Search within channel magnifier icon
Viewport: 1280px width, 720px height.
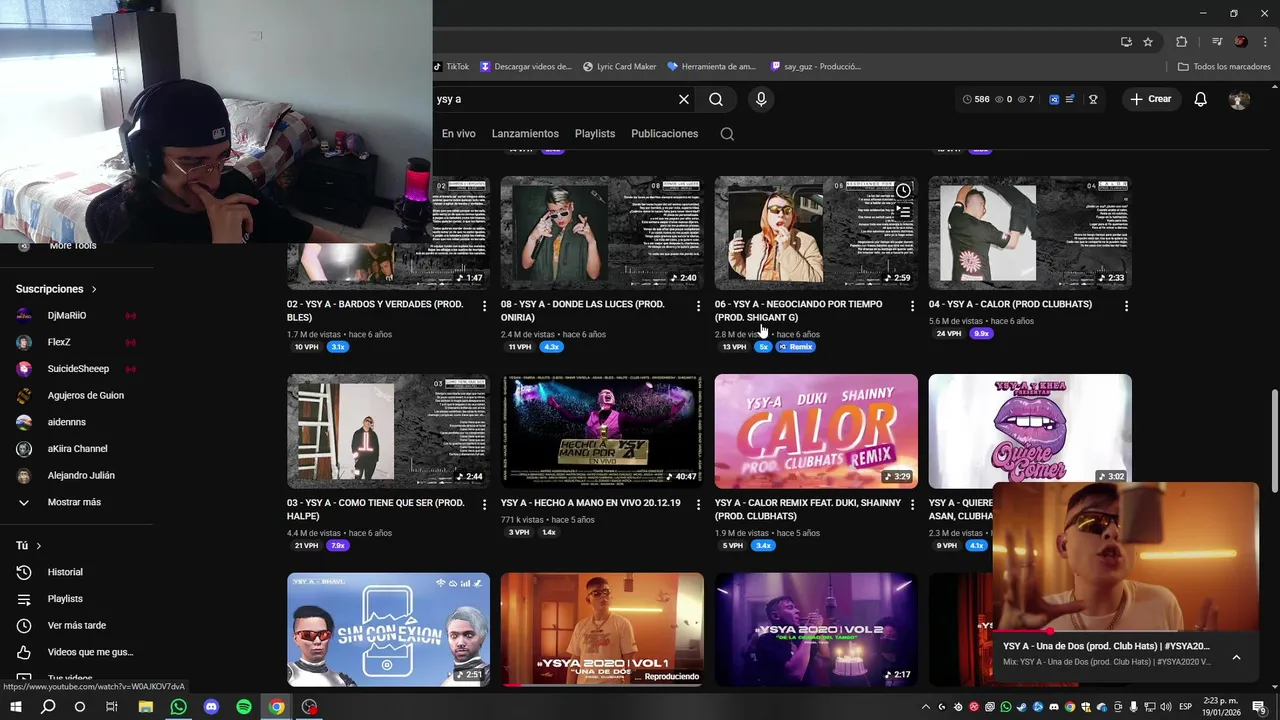(x=727, y=133)
